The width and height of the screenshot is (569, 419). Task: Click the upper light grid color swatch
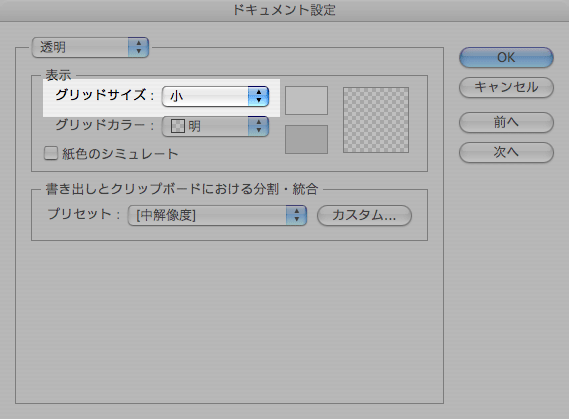(306, 100)
